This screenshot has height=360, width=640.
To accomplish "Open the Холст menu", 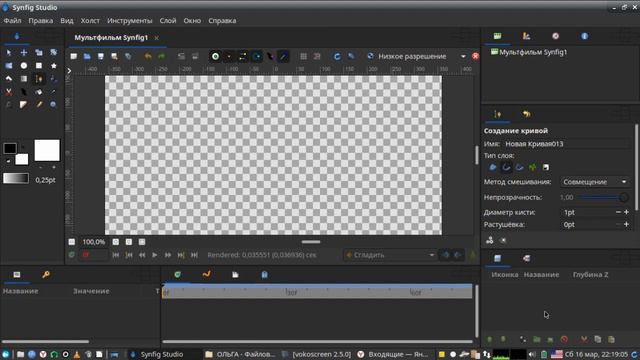I will coord(90,20).
